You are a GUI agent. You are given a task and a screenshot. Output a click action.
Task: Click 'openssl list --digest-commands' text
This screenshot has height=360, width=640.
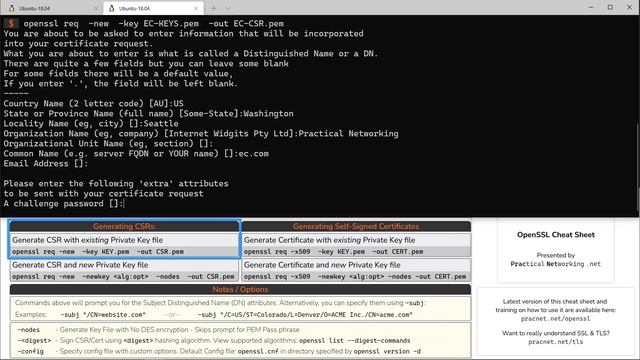[x=355, y=340]
